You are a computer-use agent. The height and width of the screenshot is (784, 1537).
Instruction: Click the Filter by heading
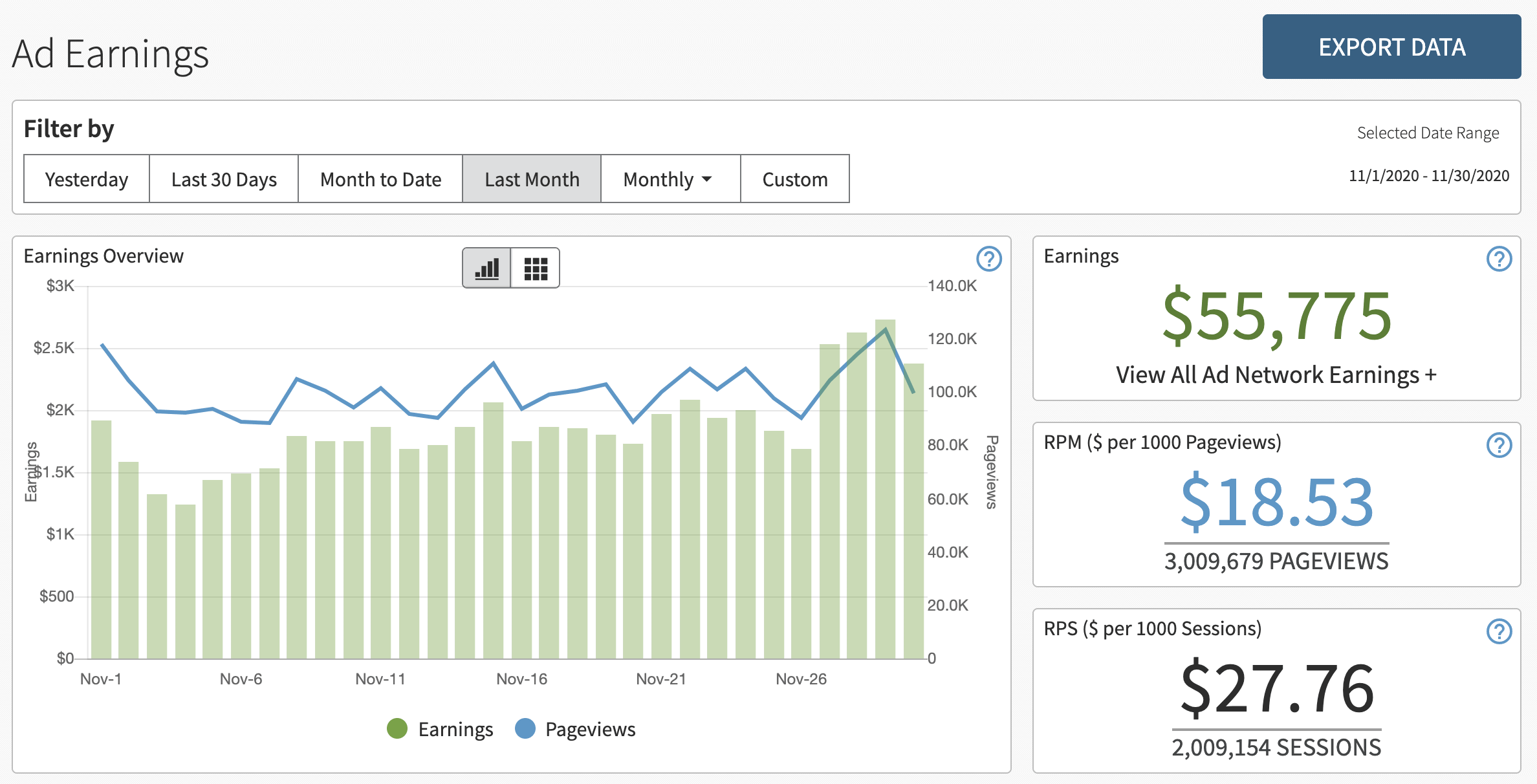[69, 129]
